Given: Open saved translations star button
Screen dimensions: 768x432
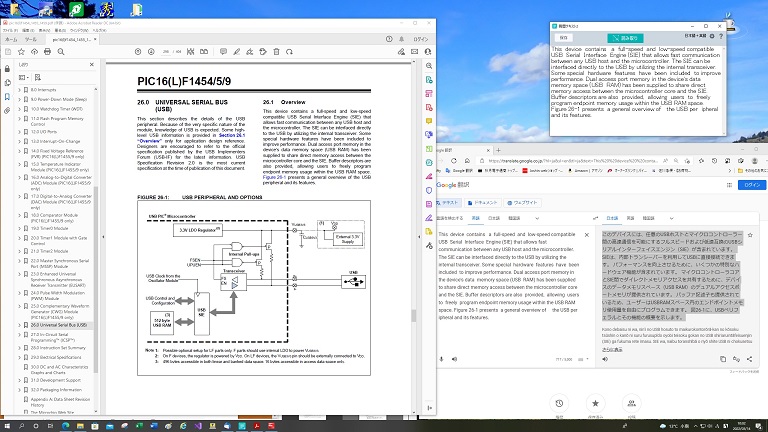Looking at the screenshot, I should click(x=595, y=404).
